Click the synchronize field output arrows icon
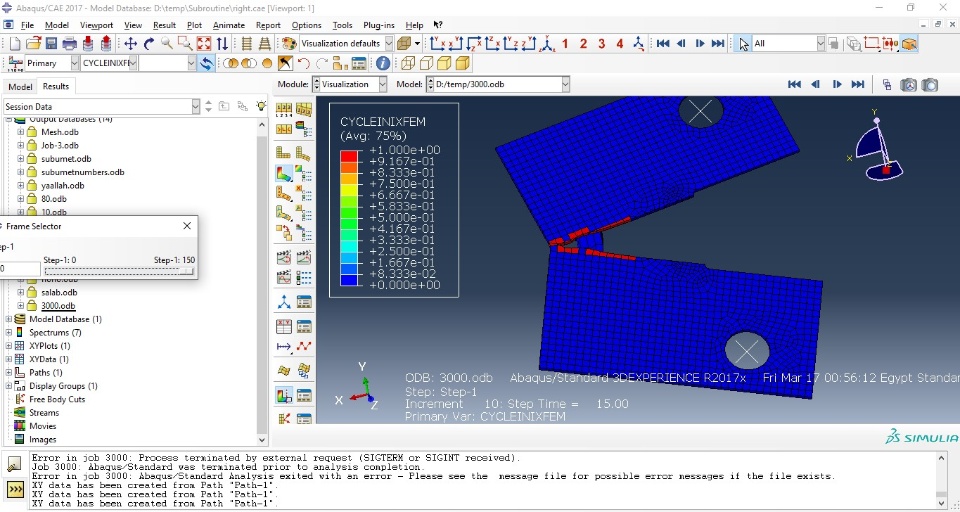Viewport: 960px width, 512px height. 207,63
